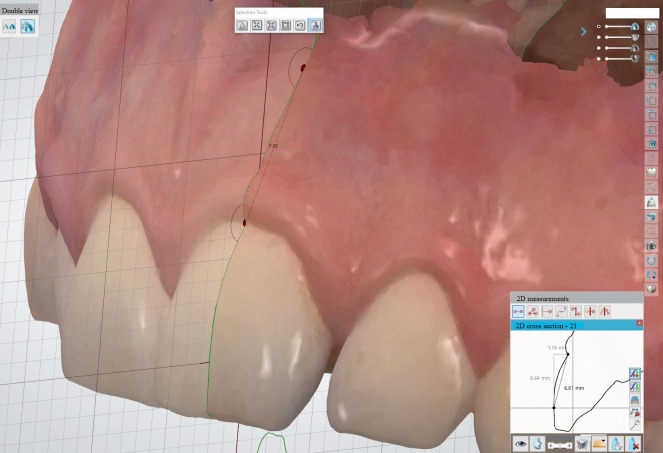Viewport: 663px width, 453px height.
Task: Click the fourth Selection Tools dashed-box icon
Action: (x=286, y=25)
